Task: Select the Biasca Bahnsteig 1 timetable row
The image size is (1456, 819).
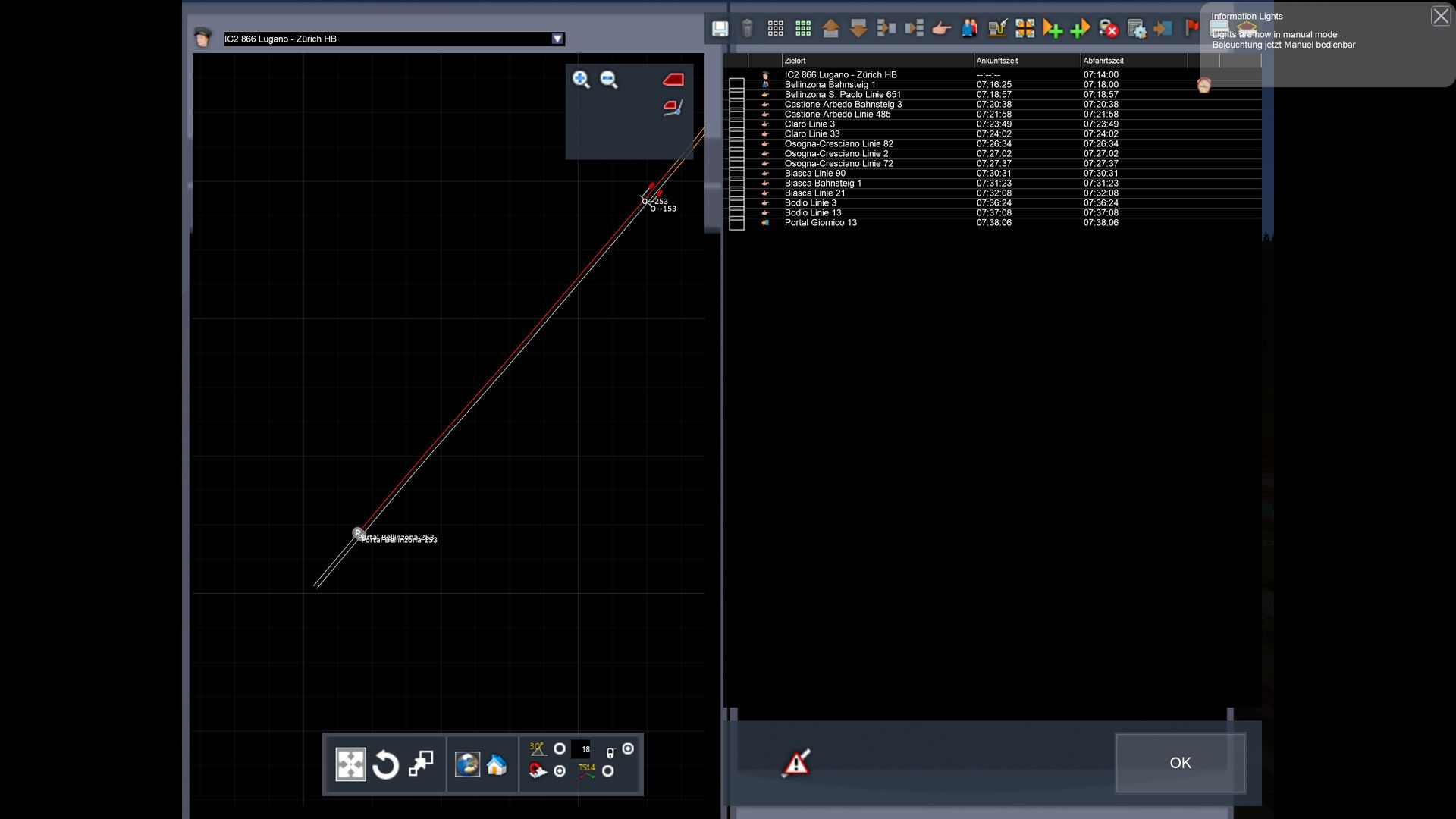Action: [823, 183]
